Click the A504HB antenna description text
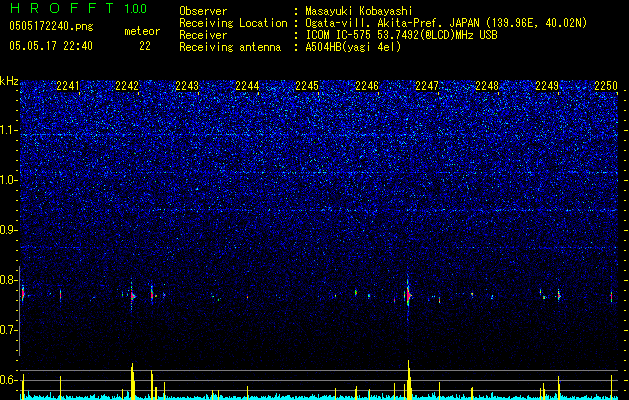The width and height of the screenshot is (629, 400). pos(353,47)
